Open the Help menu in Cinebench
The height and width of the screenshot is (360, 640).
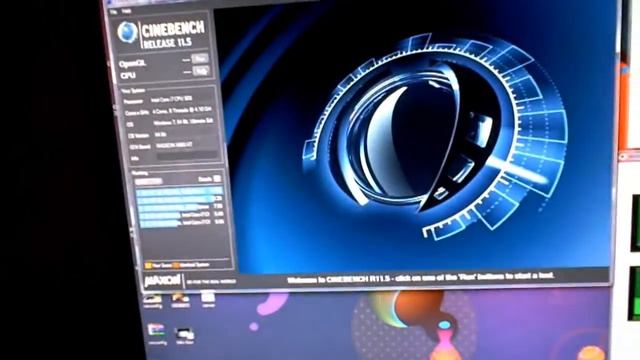[x=127, y=11]
